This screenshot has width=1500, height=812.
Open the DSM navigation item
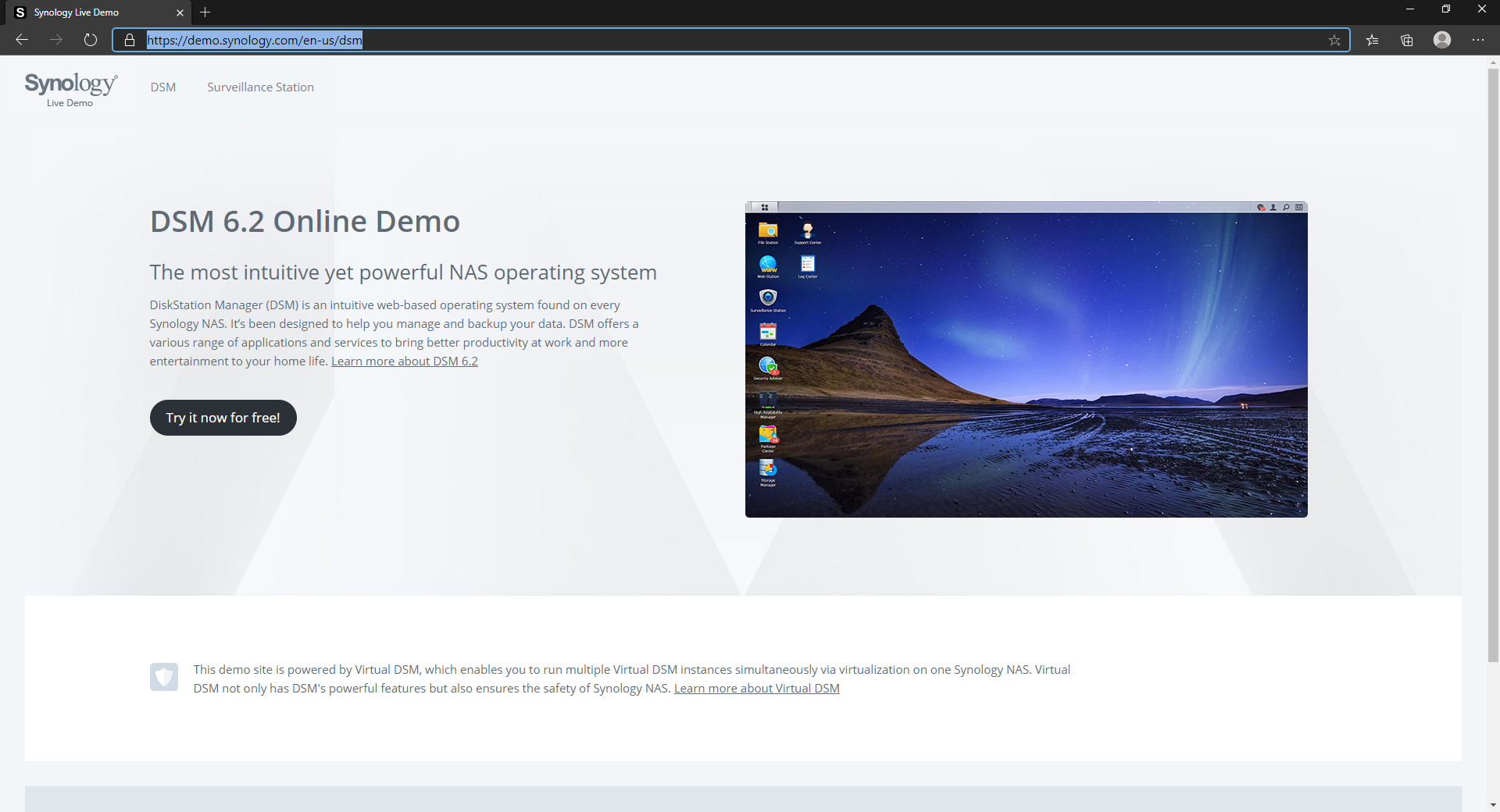click(163, 87)
